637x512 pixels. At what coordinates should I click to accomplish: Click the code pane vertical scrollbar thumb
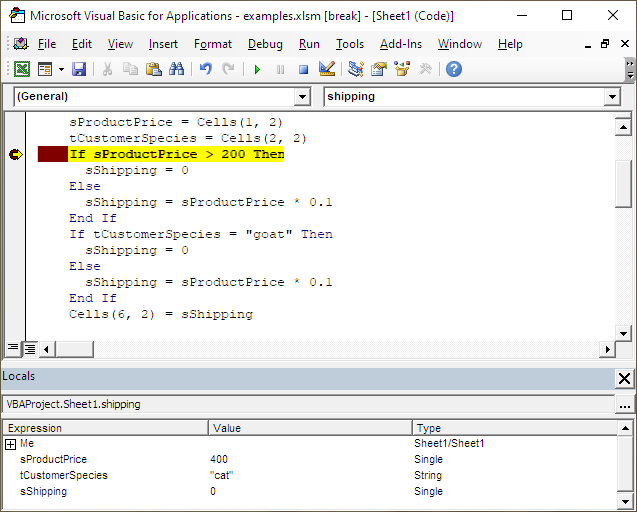[x=623, y=184]
